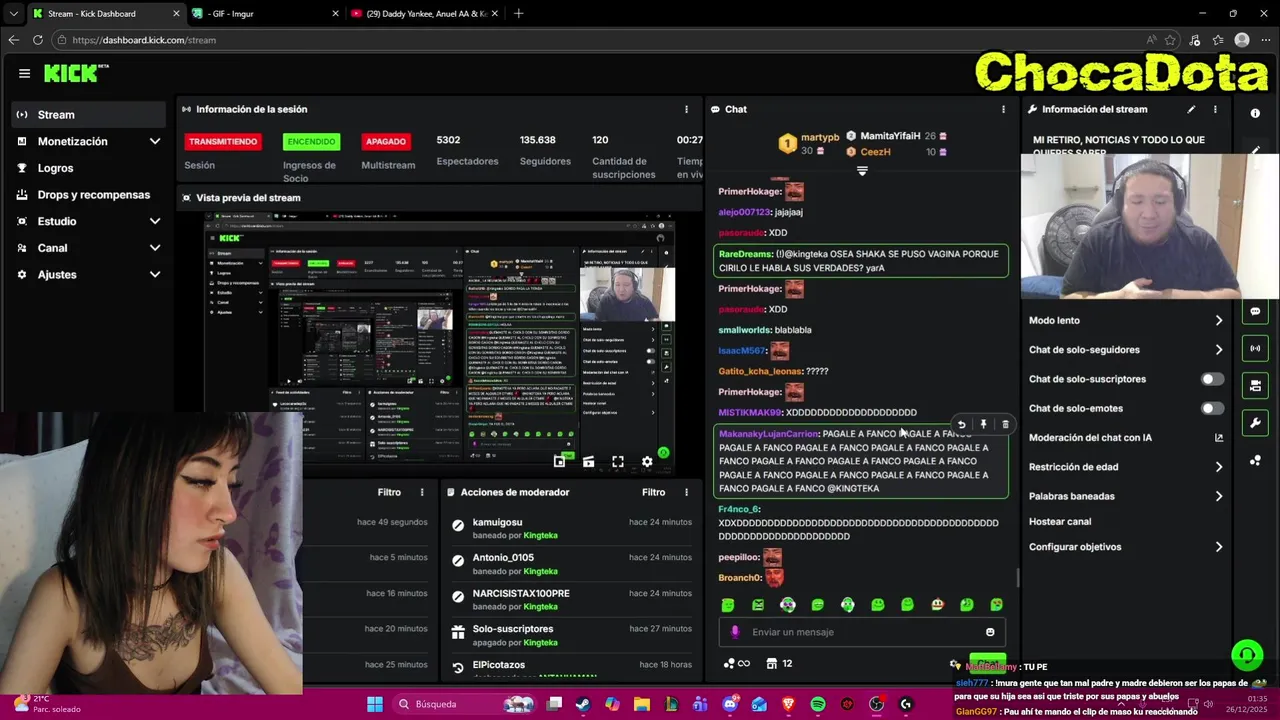Viewport: 1280px width, 720px height.
Task: Switch to the Daddy Yankee YouTube tab
Action: (x=425, y=13)
